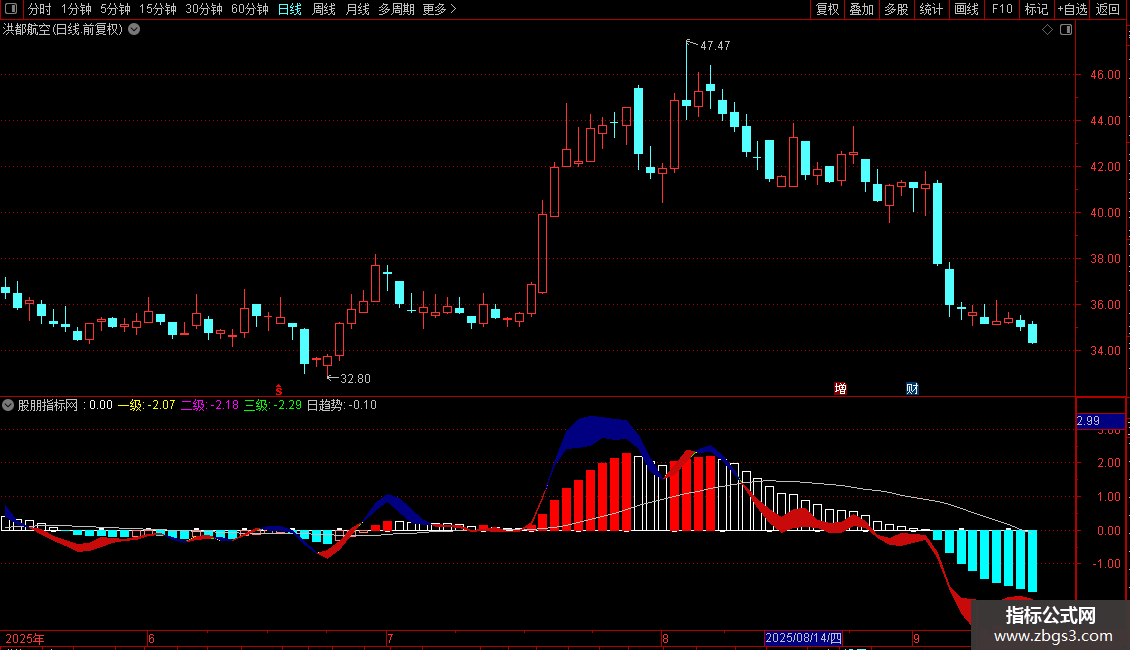Switch to 周线 weekly chart
This screenshot has height=650, width=1130.
click(x=324, y=9)
